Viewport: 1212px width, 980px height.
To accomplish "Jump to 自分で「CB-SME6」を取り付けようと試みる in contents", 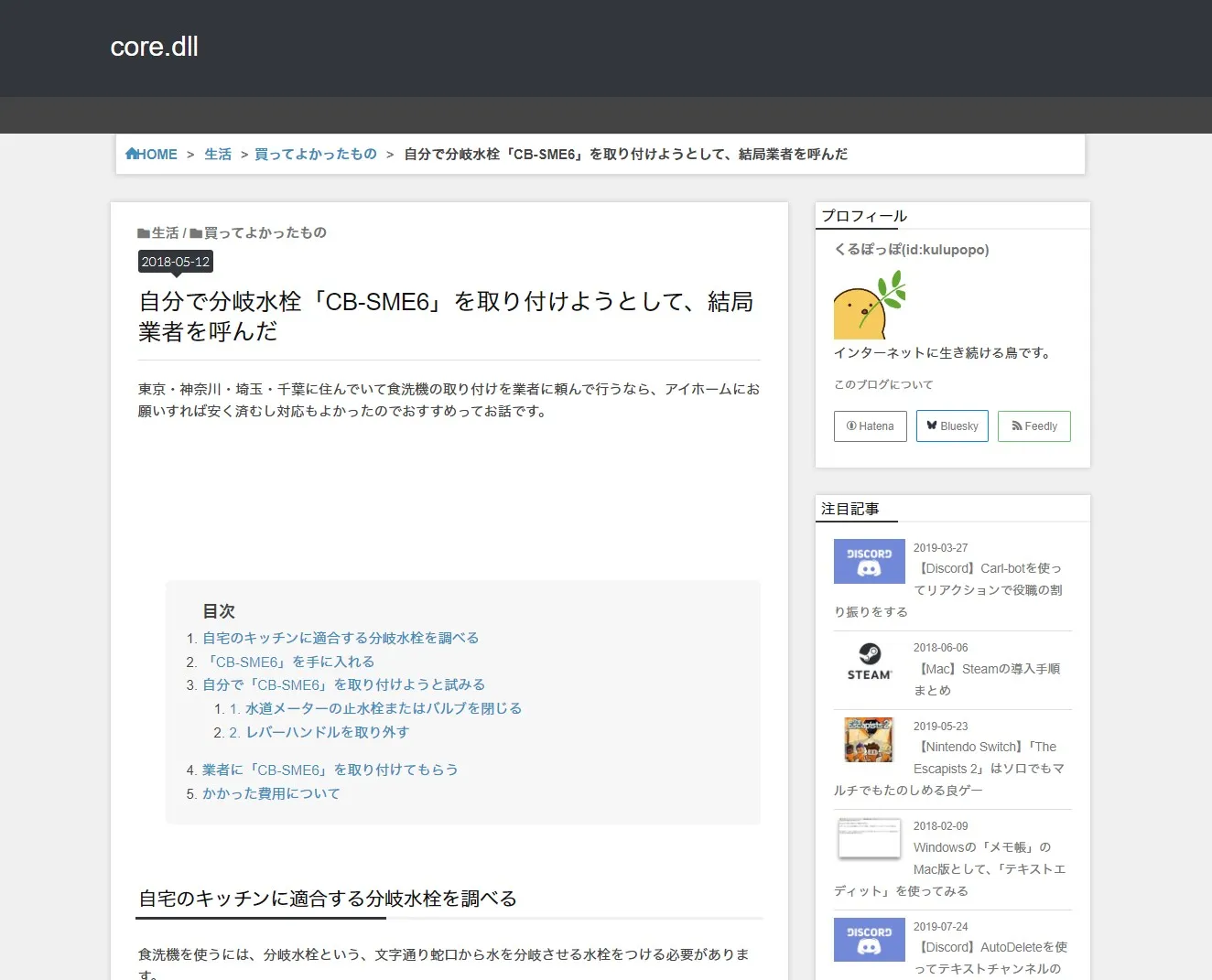I will pos(344,684).
